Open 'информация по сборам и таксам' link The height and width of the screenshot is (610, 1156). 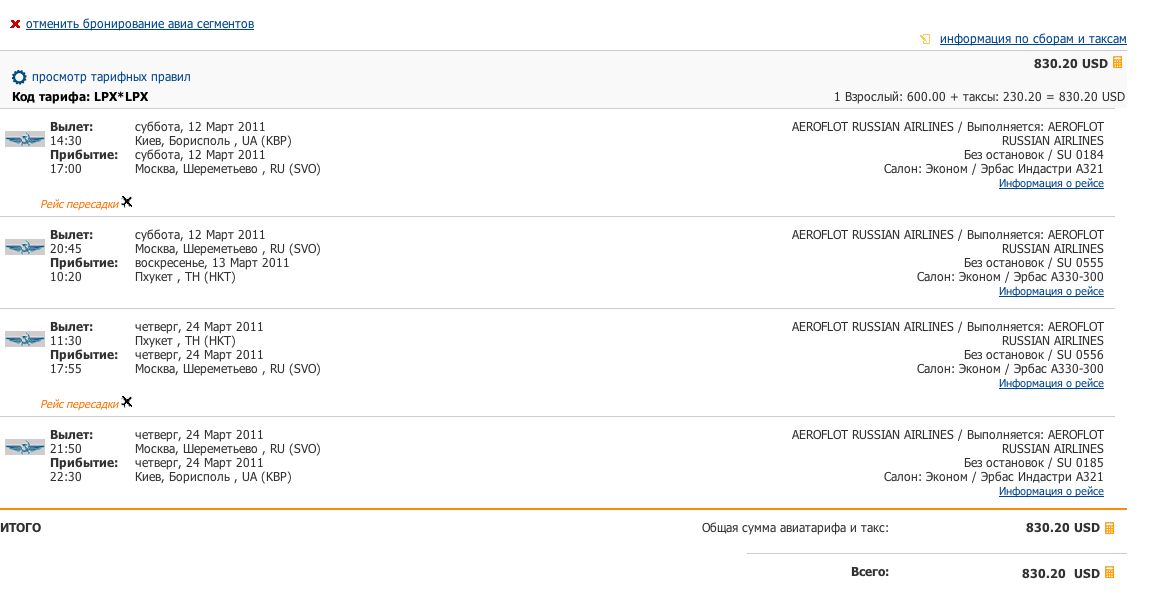[x=1033, y=39]
